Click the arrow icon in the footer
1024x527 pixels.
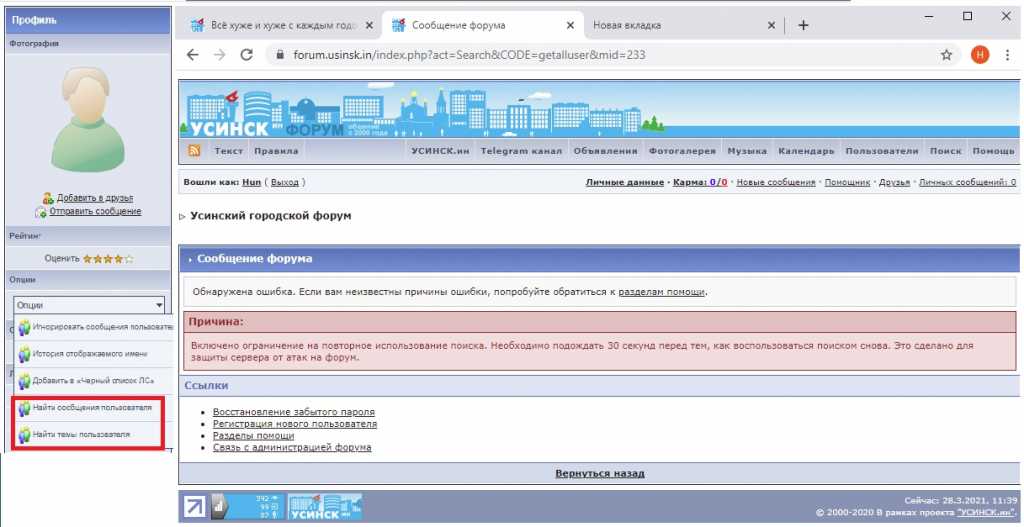[195, 507]
